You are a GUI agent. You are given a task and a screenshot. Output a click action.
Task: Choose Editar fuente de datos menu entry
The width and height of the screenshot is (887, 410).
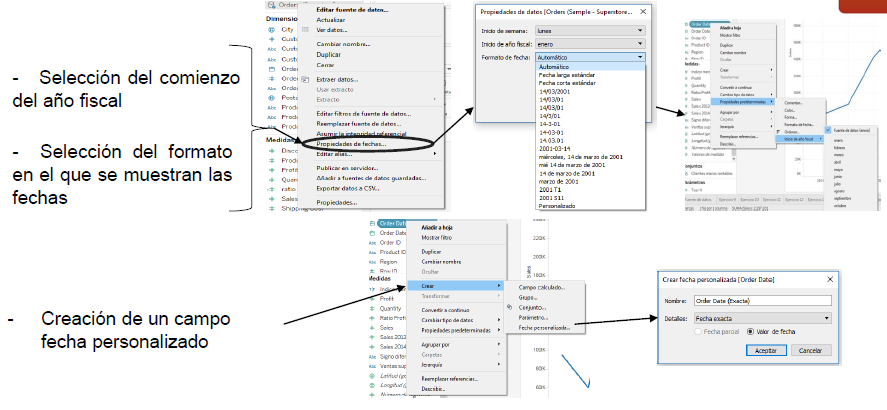(x=352, y=10)
